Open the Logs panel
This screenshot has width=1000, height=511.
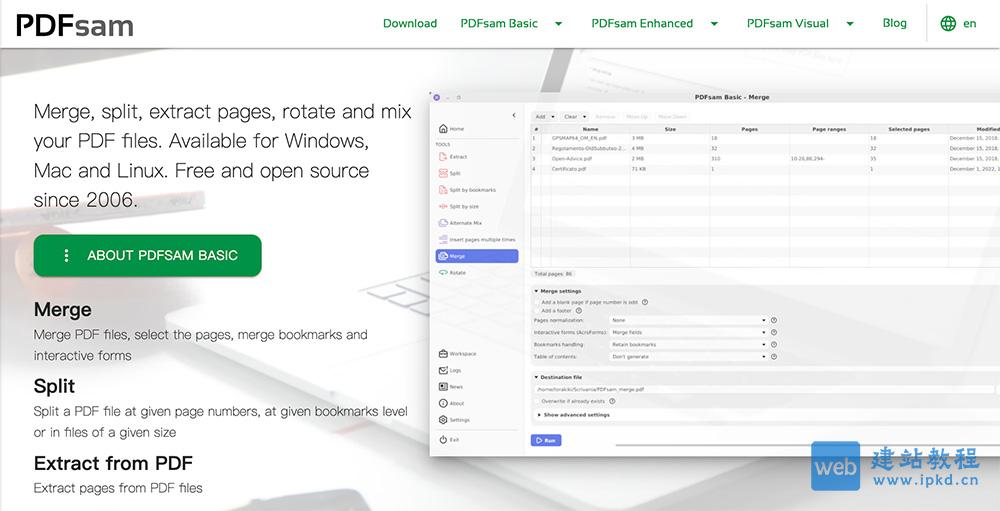(455, 370)
